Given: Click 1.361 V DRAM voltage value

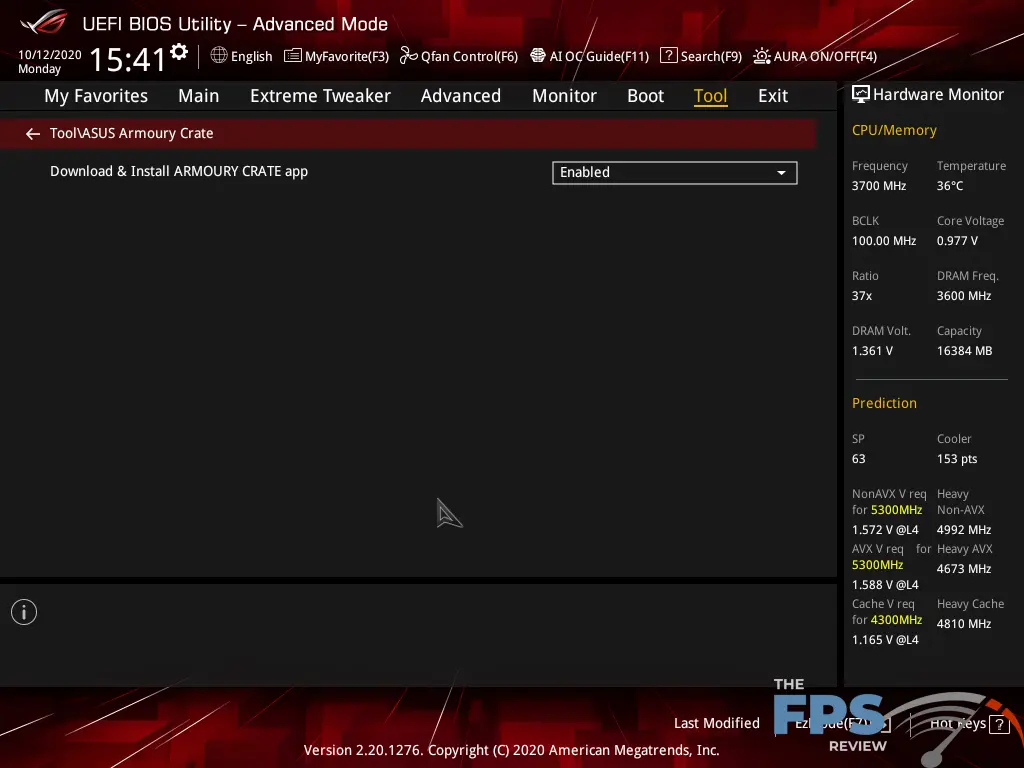Looking at the screenshot, I should click(x=872, y=351).
